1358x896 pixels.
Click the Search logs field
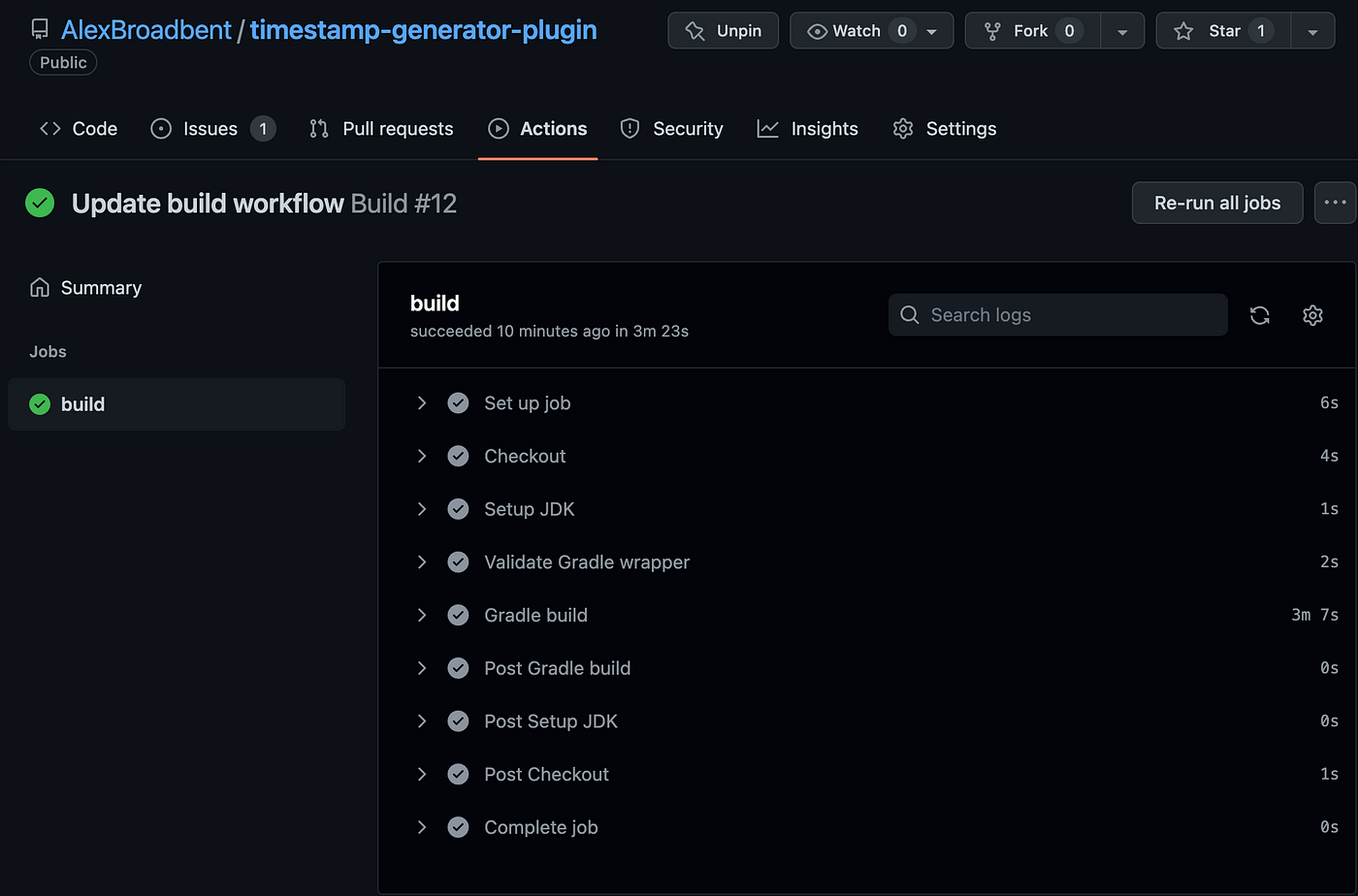click(x=1058, y=315)
